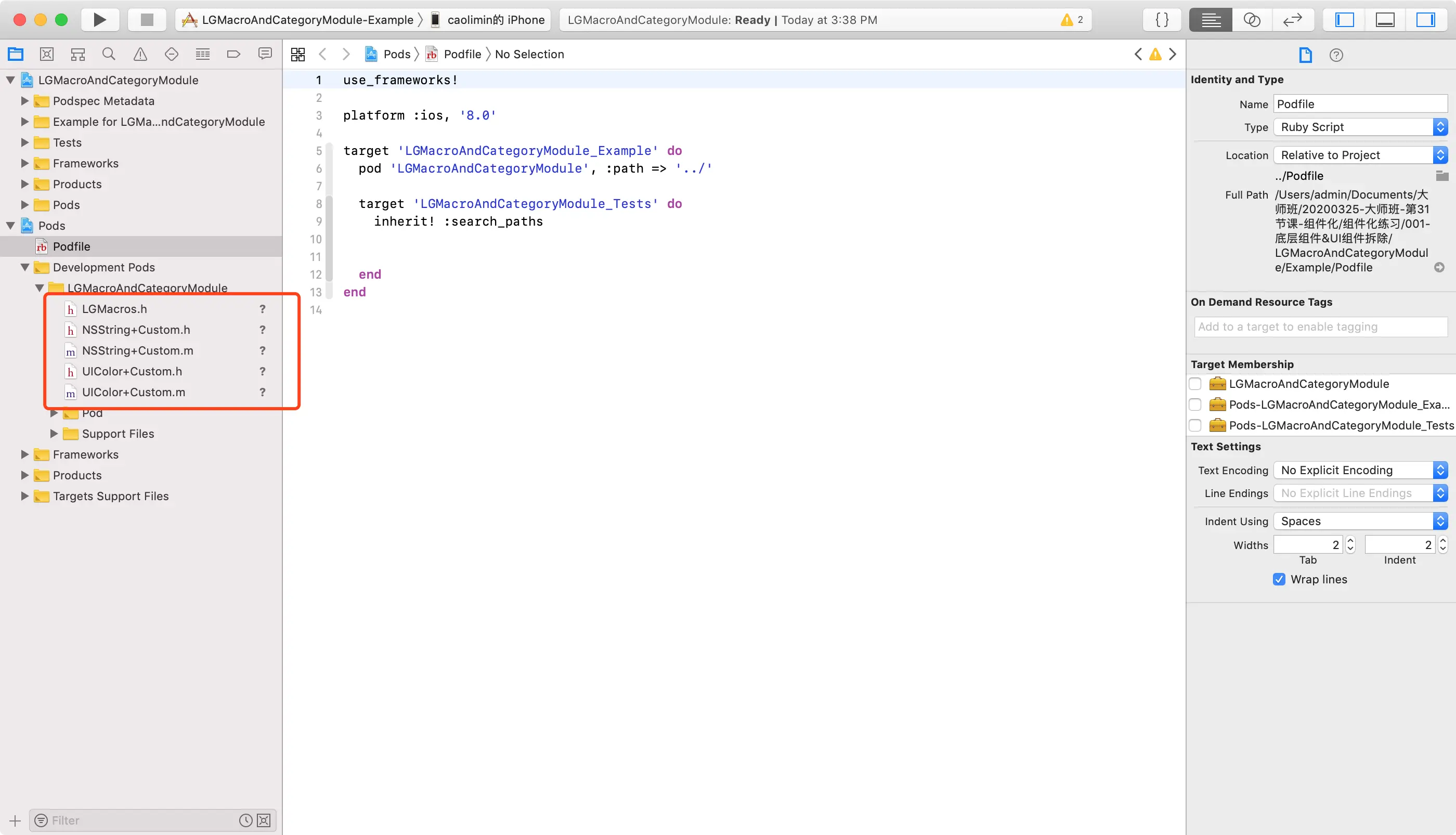Viewport: 1456px width, 835px height.
Task: Check Pods-LGMacroAndCategoryModule_Tests target membership
Action: pyautogui.click(x=1195, y=425)
